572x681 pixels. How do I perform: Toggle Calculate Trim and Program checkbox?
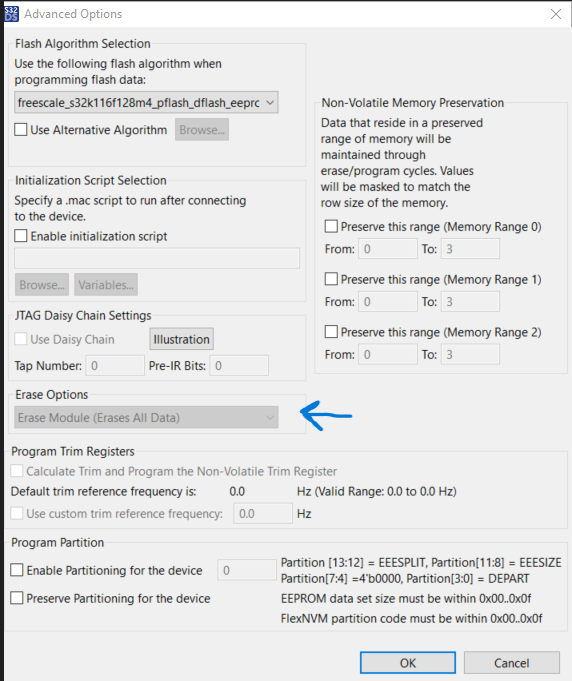[x=17, y=471]
